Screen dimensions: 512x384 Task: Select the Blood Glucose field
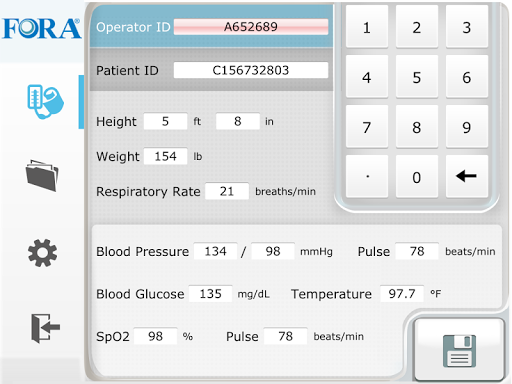coord(210,294)
